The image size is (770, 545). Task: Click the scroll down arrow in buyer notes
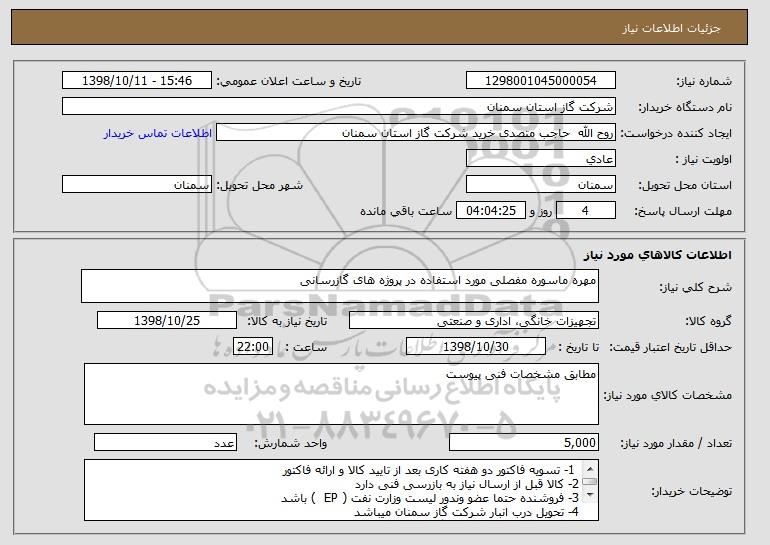point(590,495)
